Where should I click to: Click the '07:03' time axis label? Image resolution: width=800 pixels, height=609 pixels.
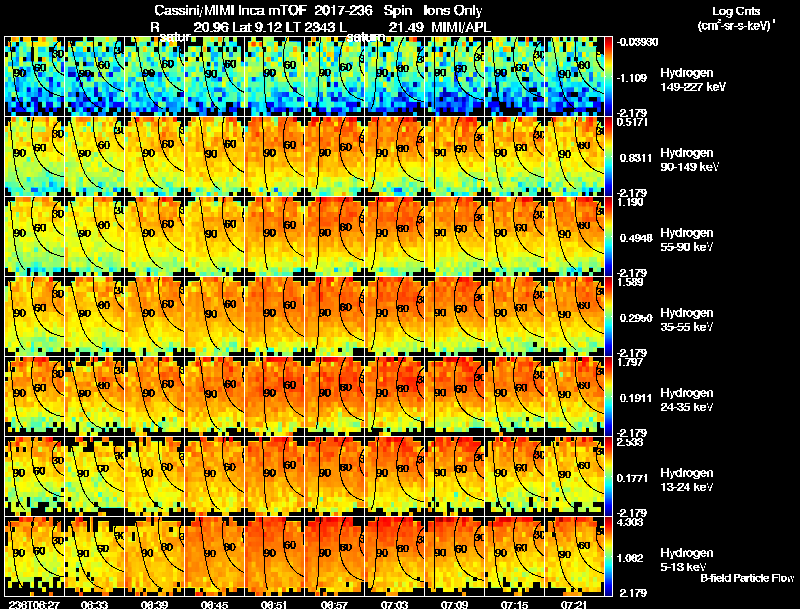point(394,604)
